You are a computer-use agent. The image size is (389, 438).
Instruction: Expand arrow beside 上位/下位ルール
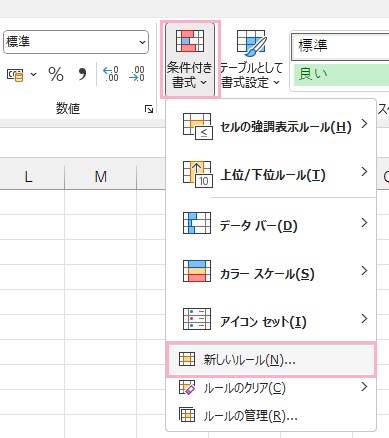pos(364,172)
